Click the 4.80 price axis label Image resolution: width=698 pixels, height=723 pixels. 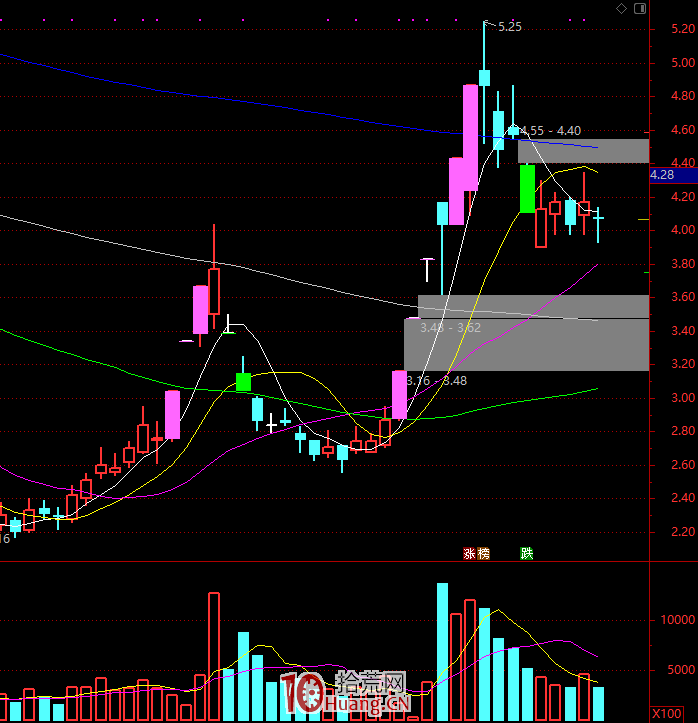(x=683, y=96)
